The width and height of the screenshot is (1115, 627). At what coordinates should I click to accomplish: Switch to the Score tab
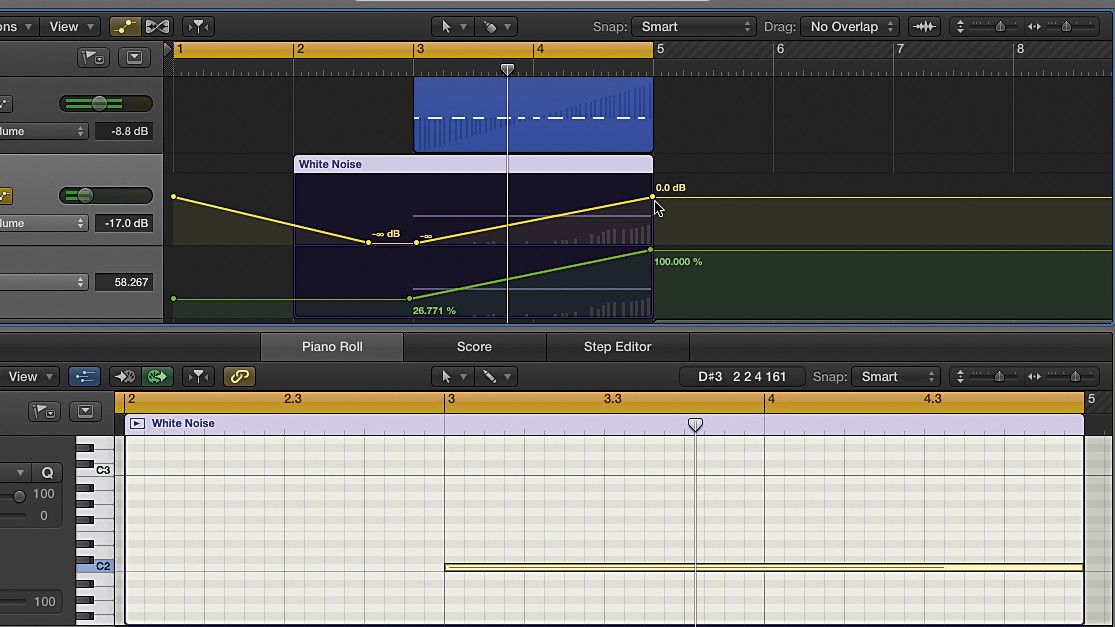(474, 347)
